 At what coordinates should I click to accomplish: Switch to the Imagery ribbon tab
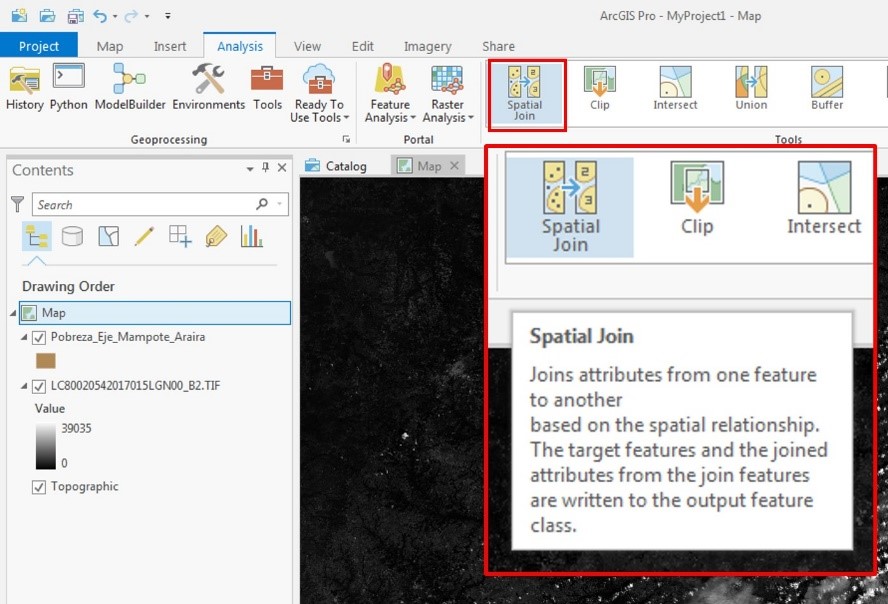[x=428, y=46]
